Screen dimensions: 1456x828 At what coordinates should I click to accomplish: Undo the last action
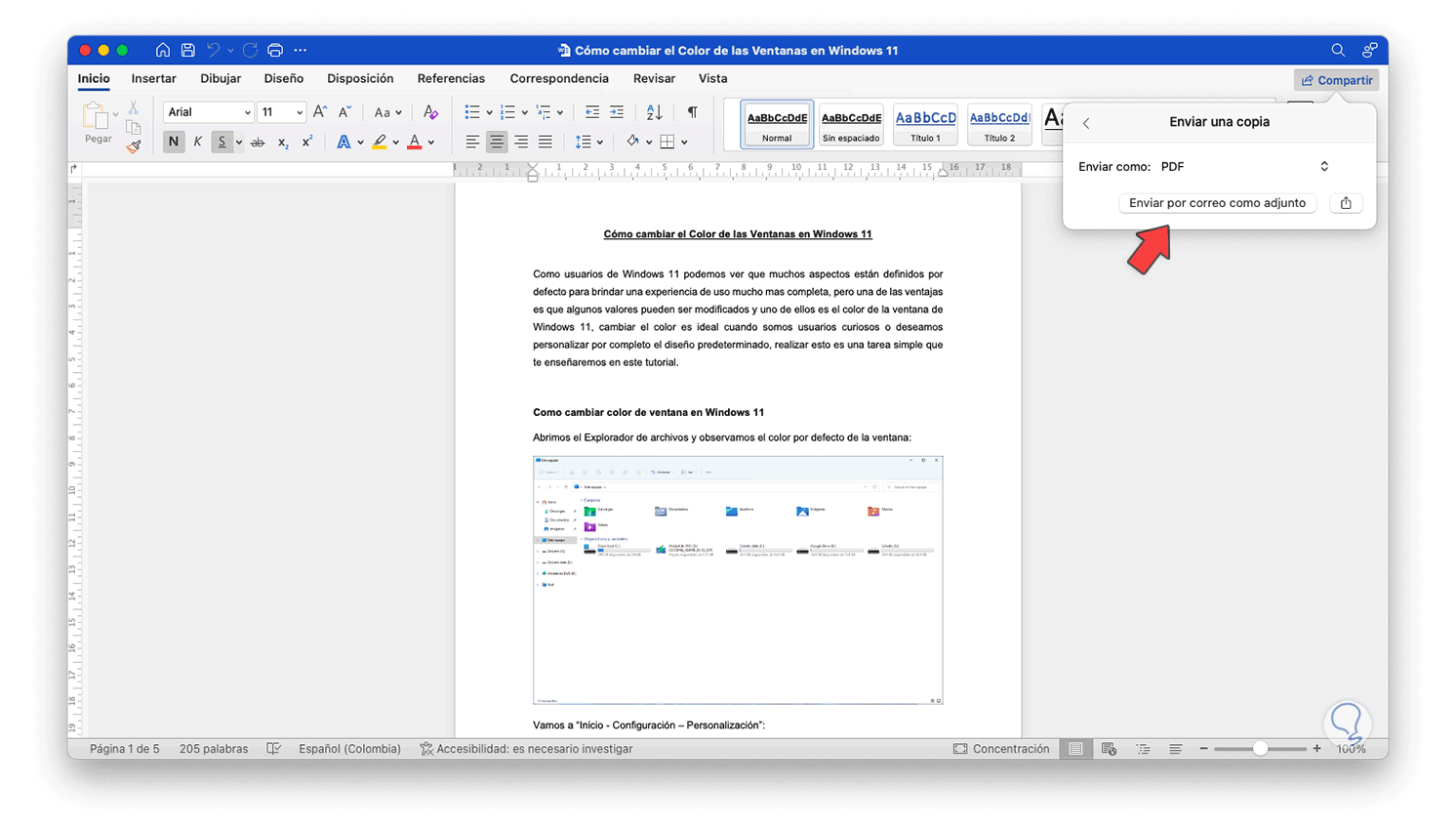213,50
